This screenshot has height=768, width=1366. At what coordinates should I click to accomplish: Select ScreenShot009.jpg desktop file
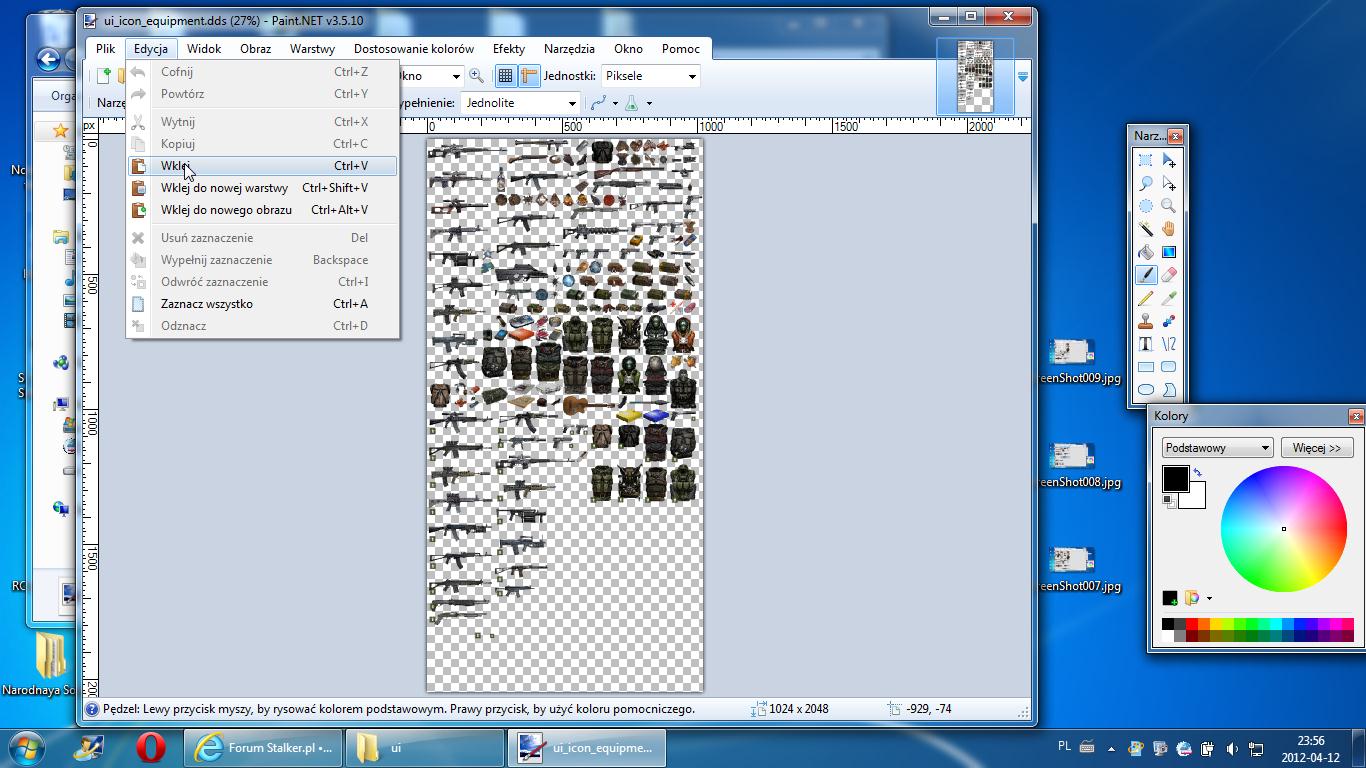(1072, 361)
